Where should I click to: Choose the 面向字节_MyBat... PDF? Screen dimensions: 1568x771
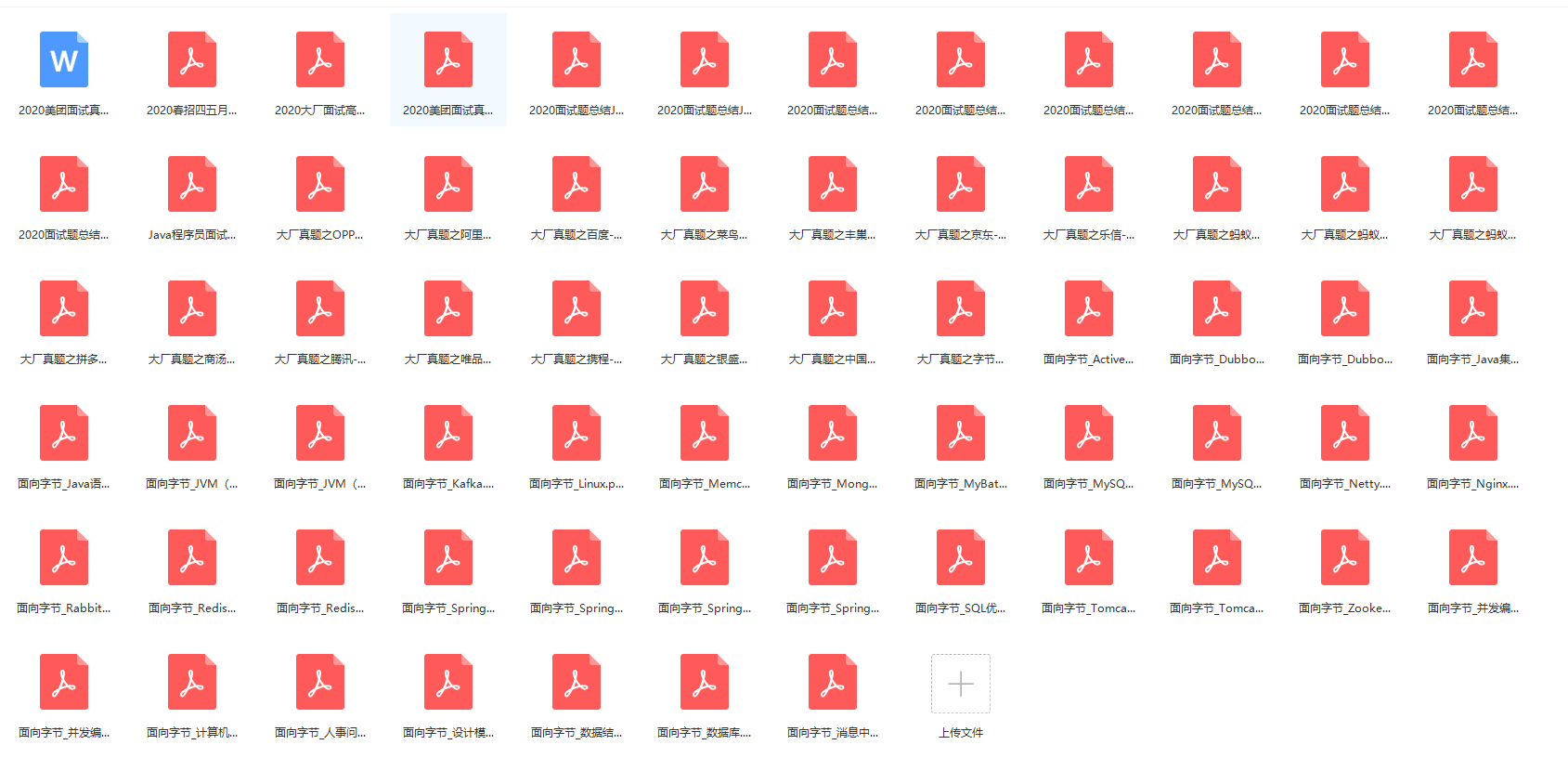(961, 433)
